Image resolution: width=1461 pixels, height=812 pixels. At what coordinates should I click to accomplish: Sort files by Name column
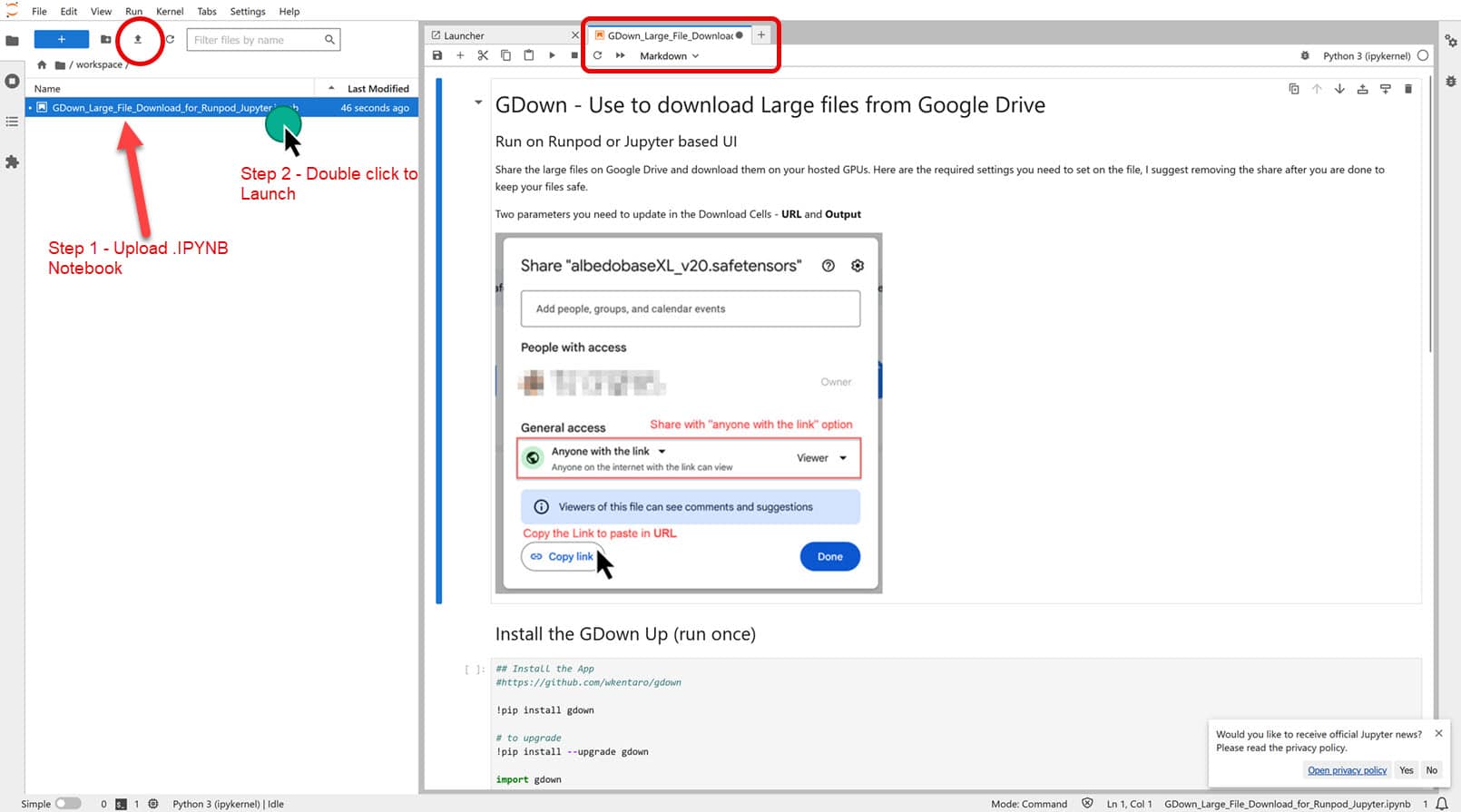coord(47,88)
